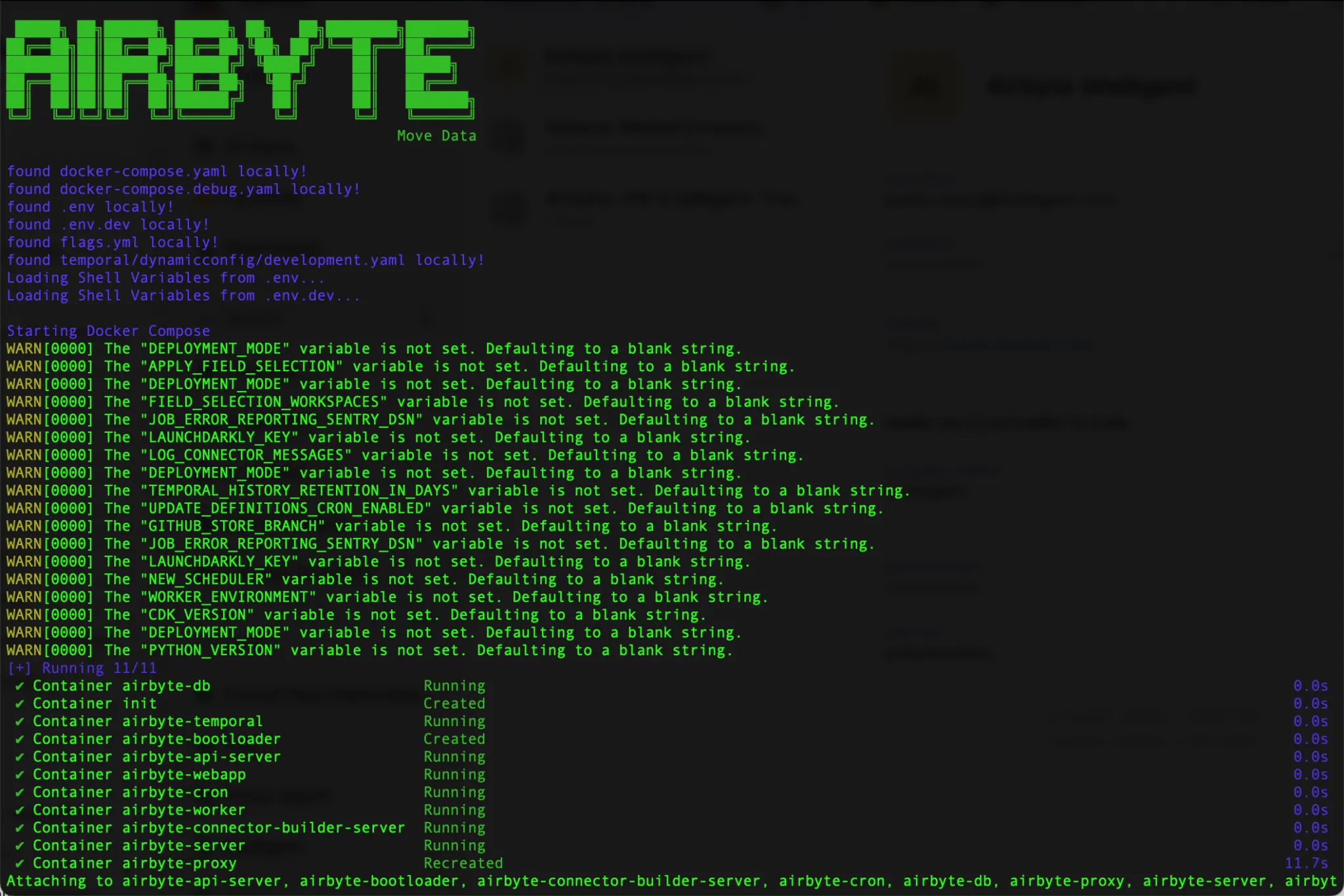Click the airbyte-connector-builder-server container name
The image size is (1344, 896).
click(263, 828)
